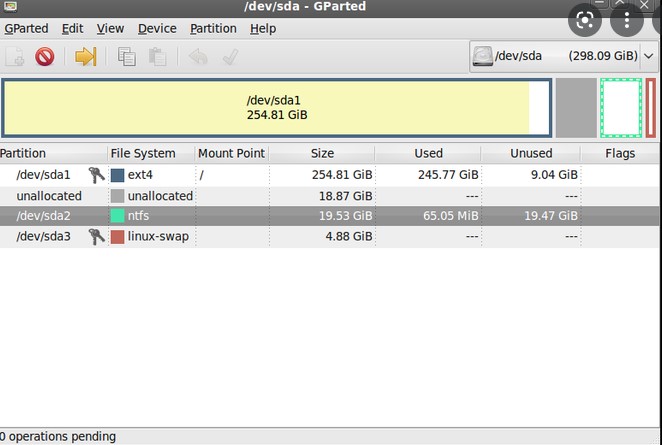Click the / mount point cell
662x445 pixels.
pos(202,175)
